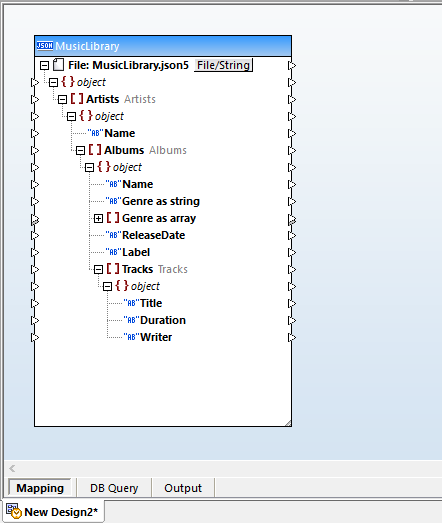Image resolution: width=442 pixels, height=523 pixels.
Task: Select the Title item
Action: click(x=151, y=303)
